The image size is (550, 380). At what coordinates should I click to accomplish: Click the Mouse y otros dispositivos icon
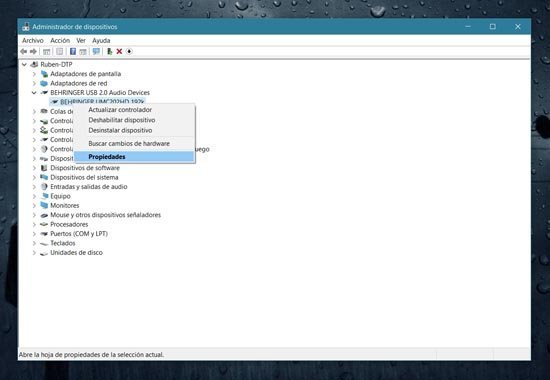click(44, 215)
